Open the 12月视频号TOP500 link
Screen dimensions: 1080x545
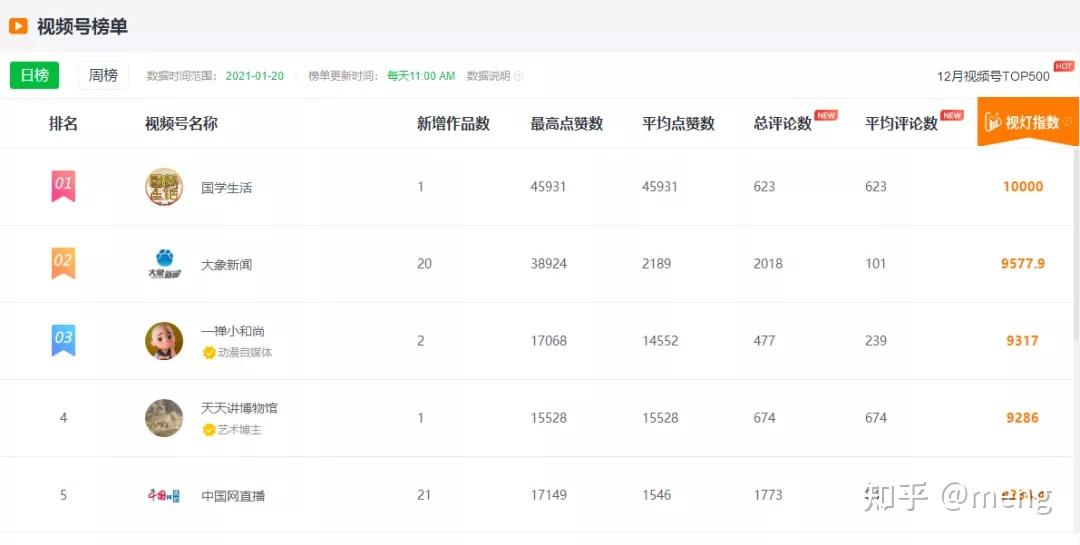click(993, 76)
